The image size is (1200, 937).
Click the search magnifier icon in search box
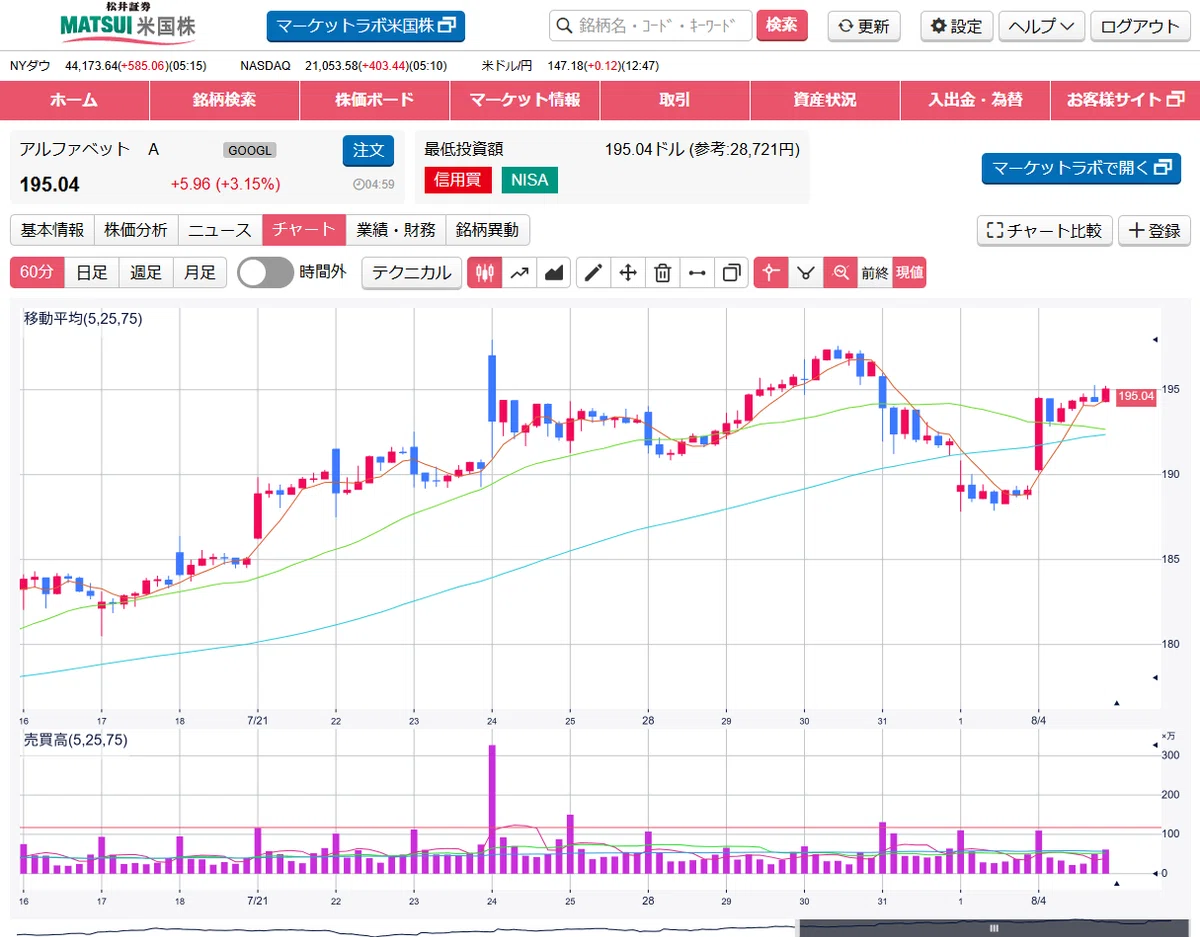(564, 26)
